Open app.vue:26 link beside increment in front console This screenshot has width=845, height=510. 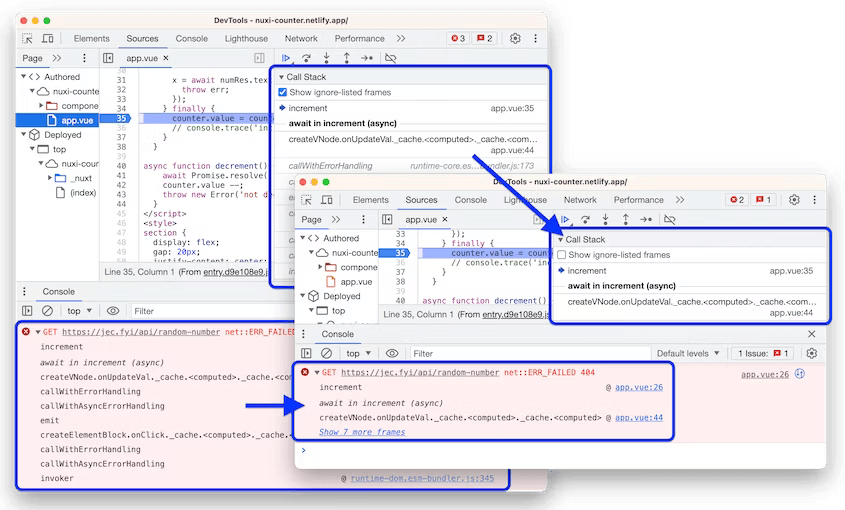(639, 387)
